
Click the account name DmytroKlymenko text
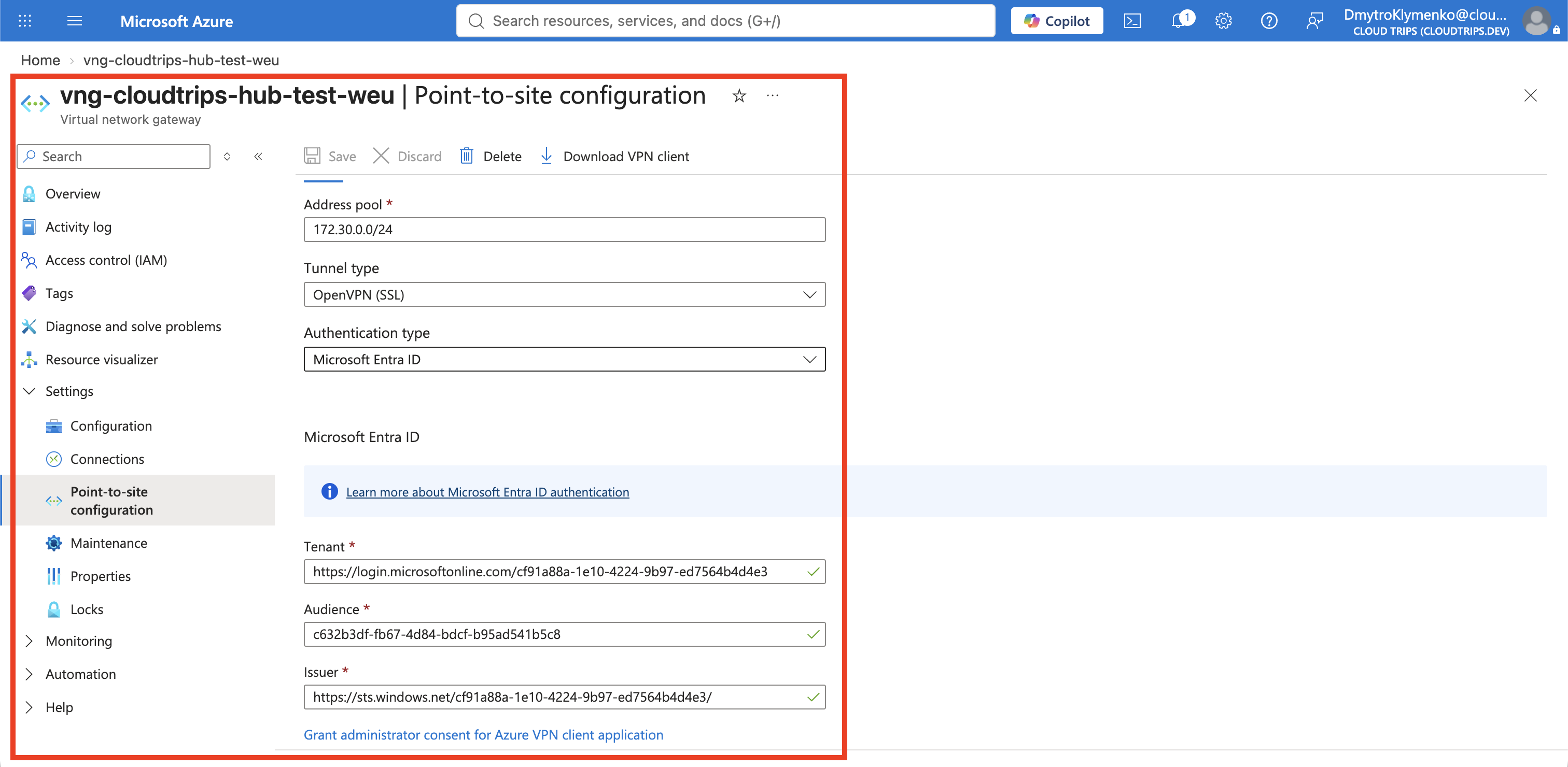pos(1425,15)
